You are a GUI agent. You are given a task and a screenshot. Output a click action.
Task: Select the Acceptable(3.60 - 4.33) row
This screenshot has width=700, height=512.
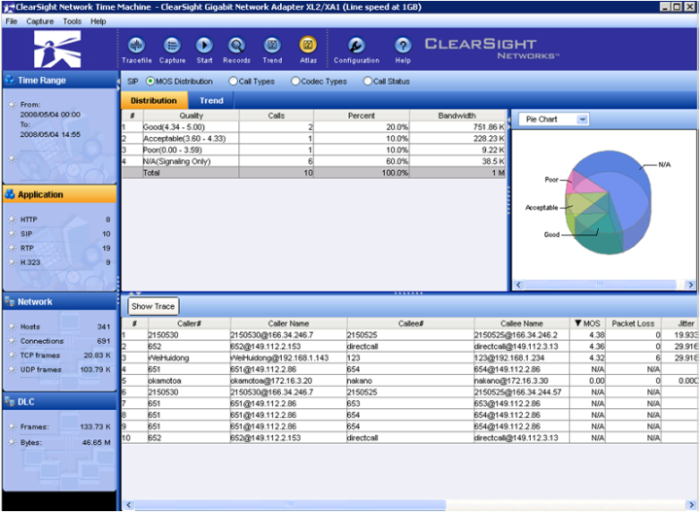coord(314,138)
